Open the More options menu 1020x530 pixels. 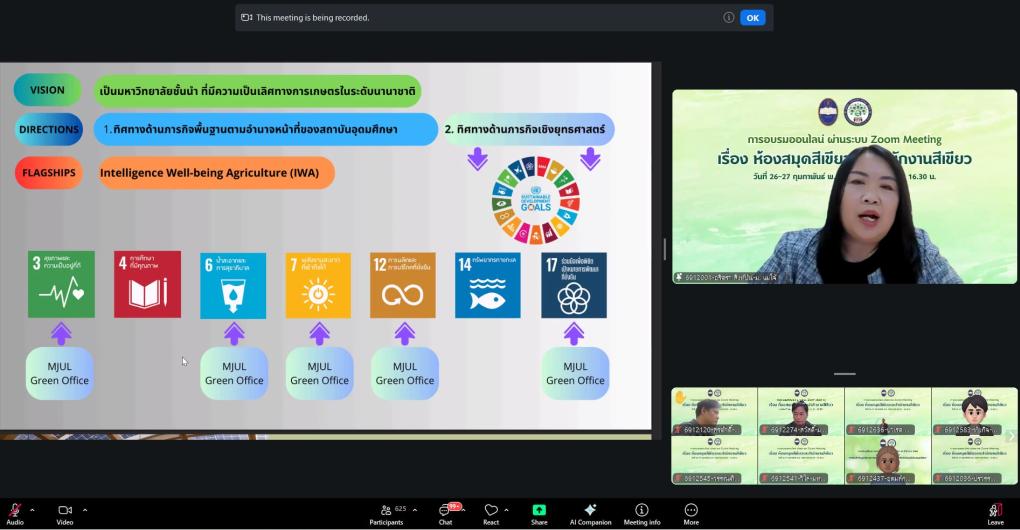pyautogui.click(x=691, y=511)
